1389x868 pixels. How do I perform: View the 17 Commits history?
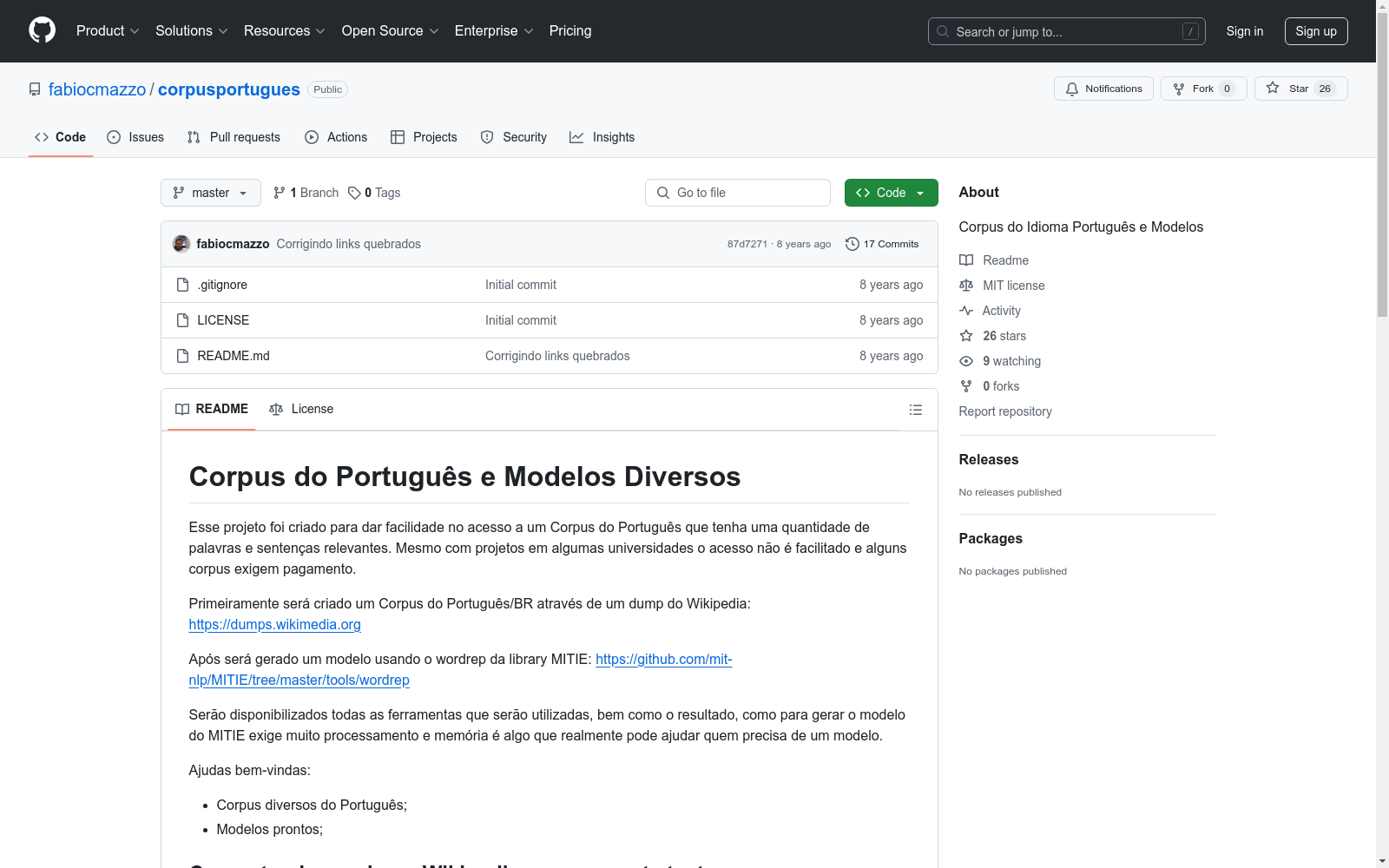coord(882,244)
